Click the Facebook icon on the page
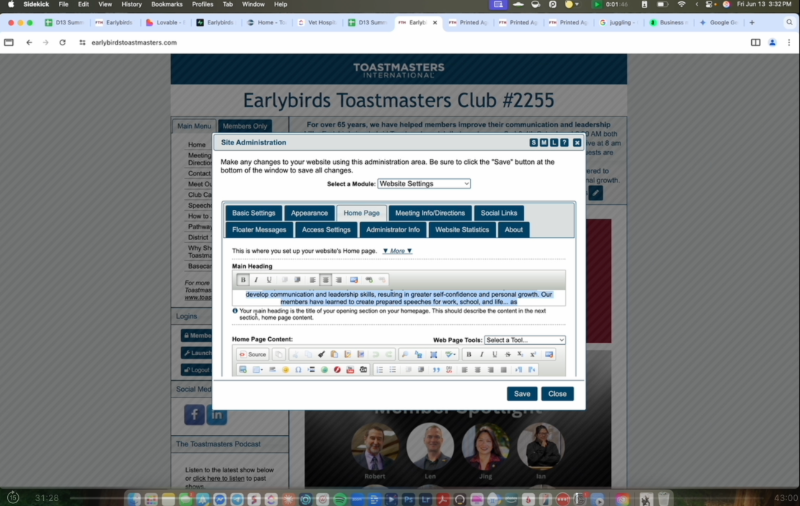This screenshot has height=506, width=800. coord(194,415)
